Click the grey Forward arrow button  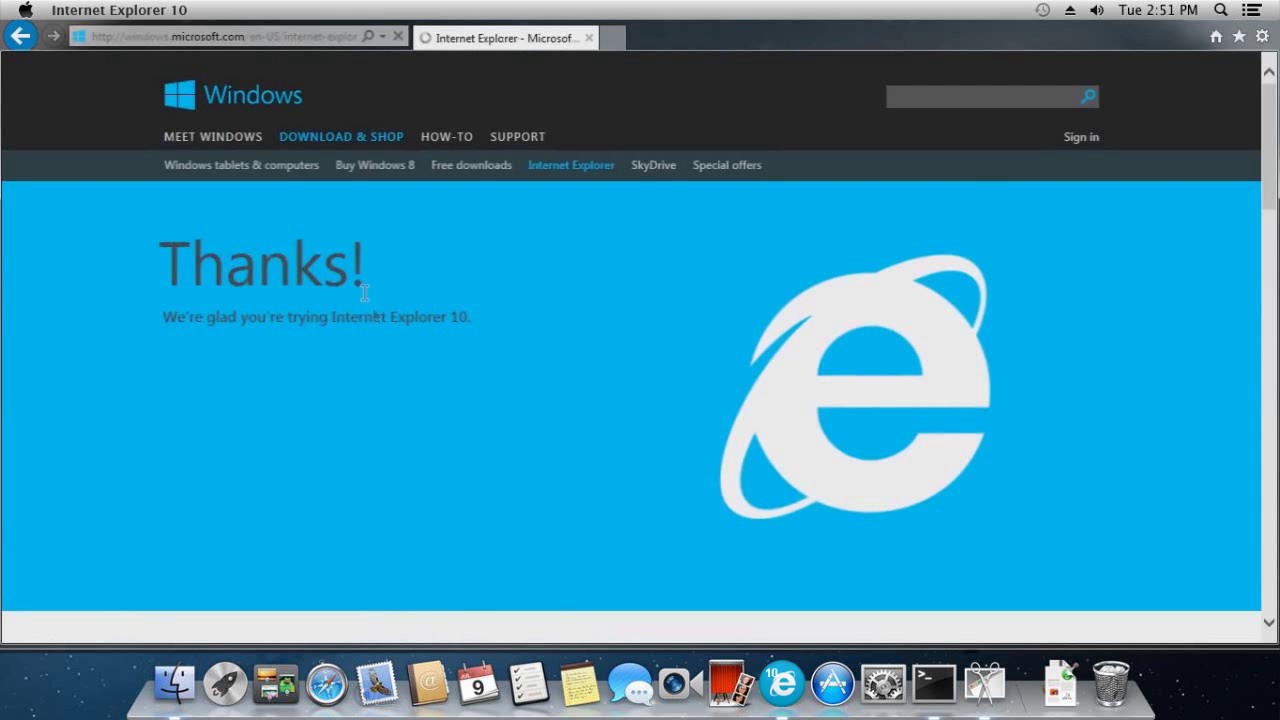[x=54, y=36]
